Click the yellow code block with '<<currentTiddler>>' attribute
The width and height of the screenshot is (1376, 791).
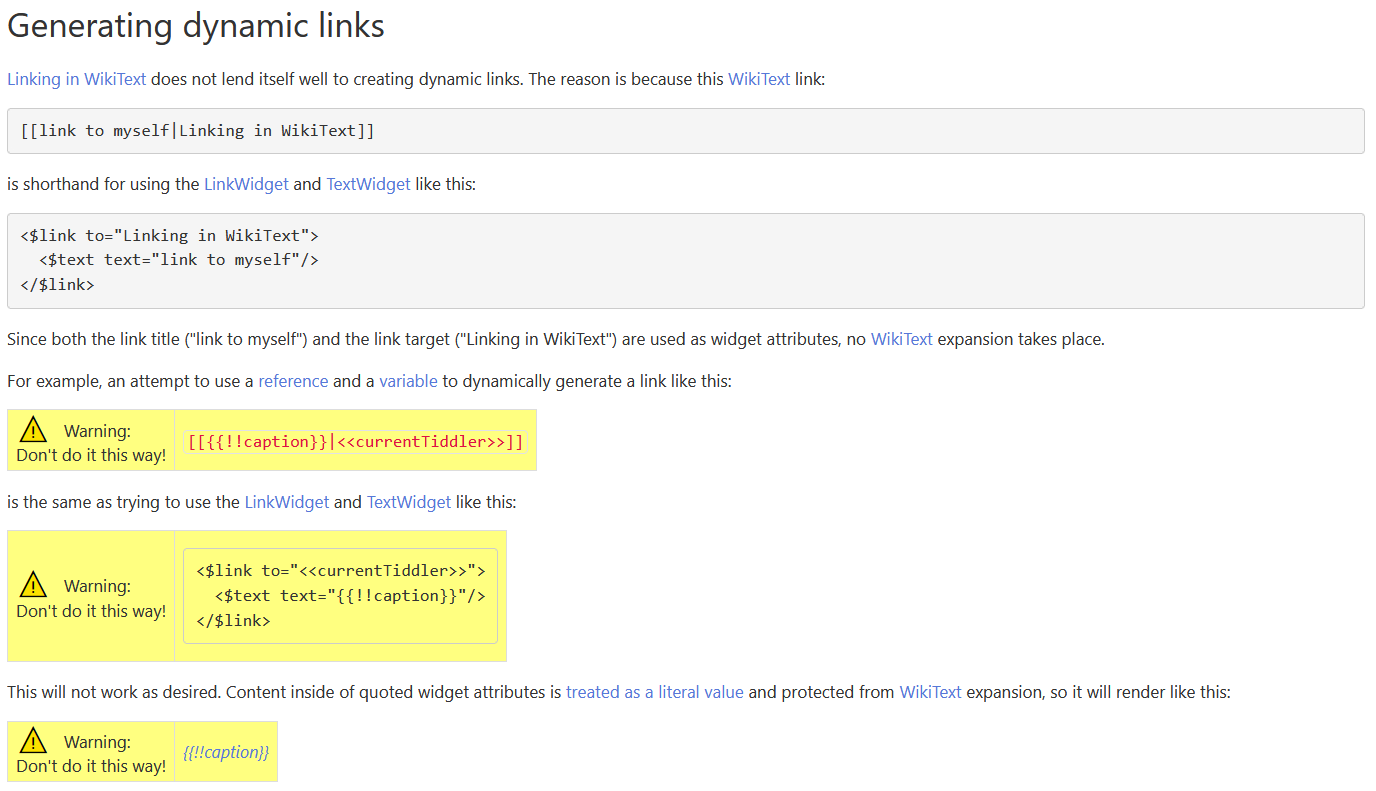[340, 596]
